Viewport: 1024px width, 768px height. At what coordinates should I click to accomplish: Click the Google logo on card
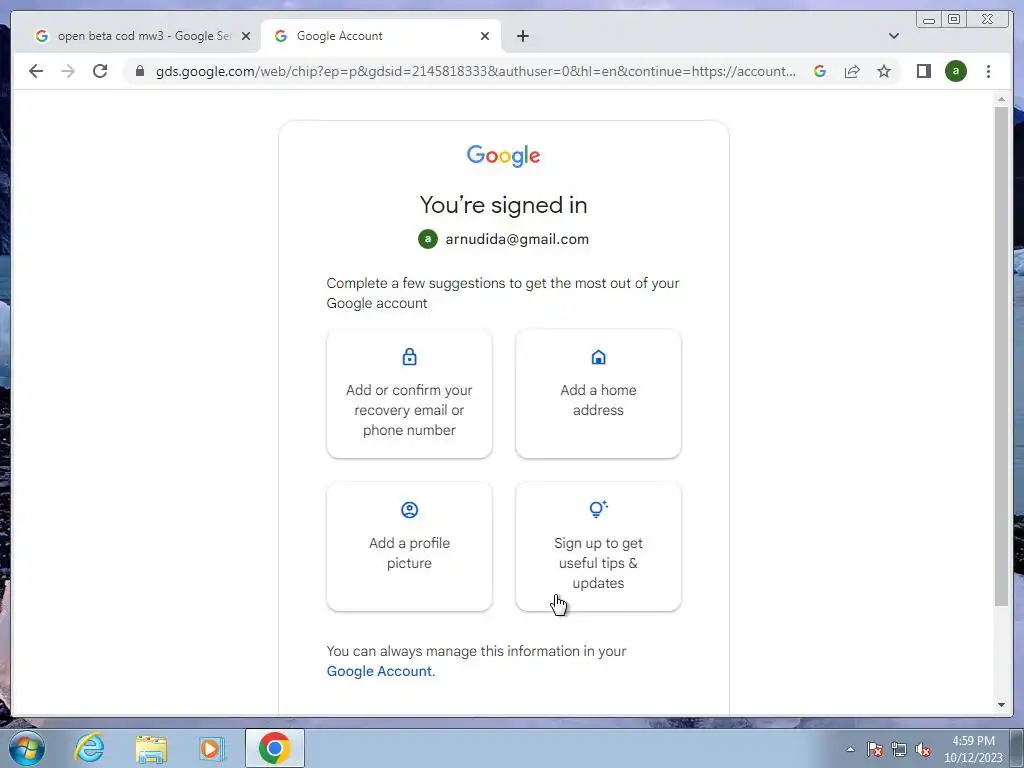[x=504, y=155]
